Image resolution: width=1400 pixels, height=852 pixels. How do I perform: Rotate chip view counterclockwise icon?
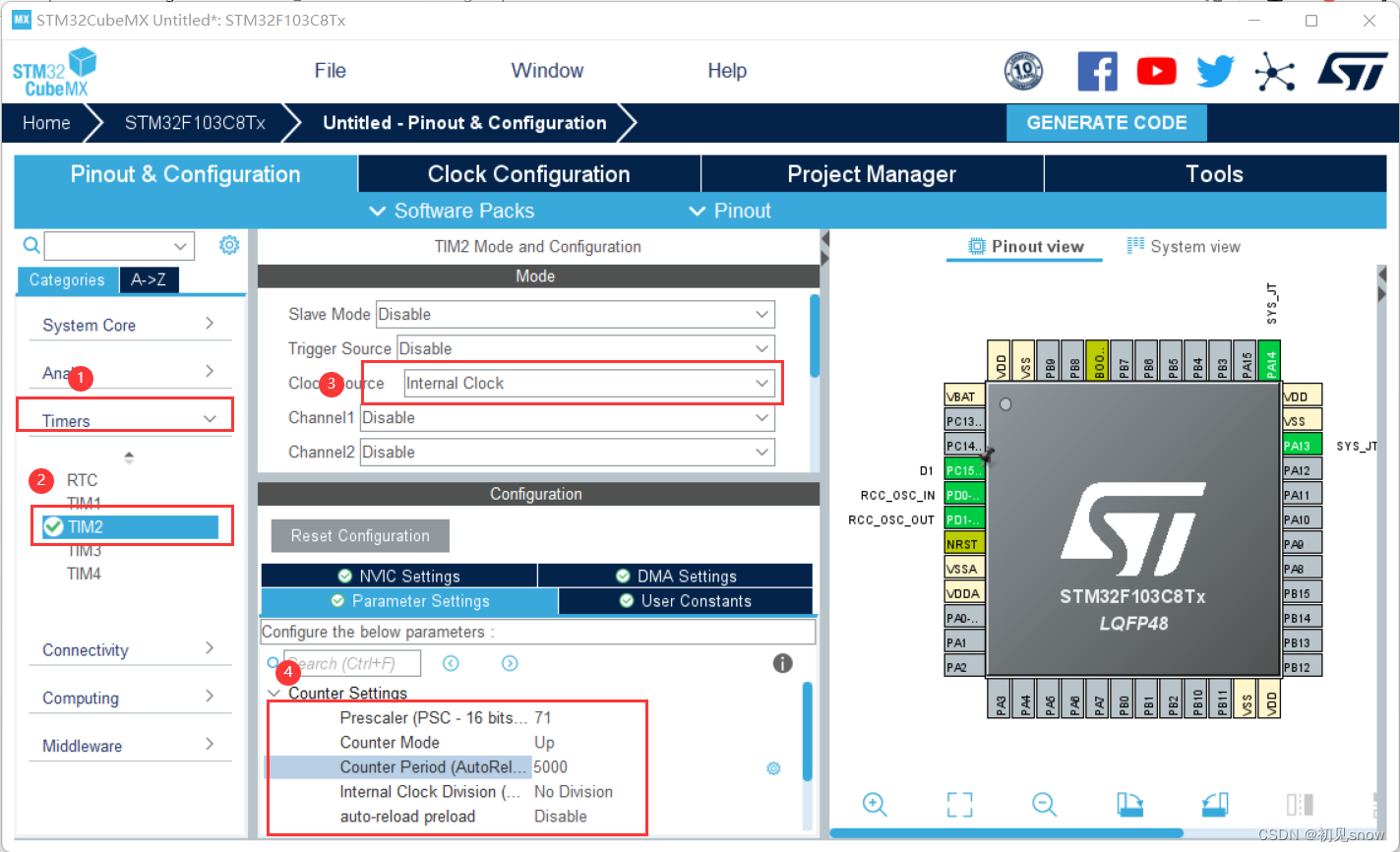point(1215,804)
